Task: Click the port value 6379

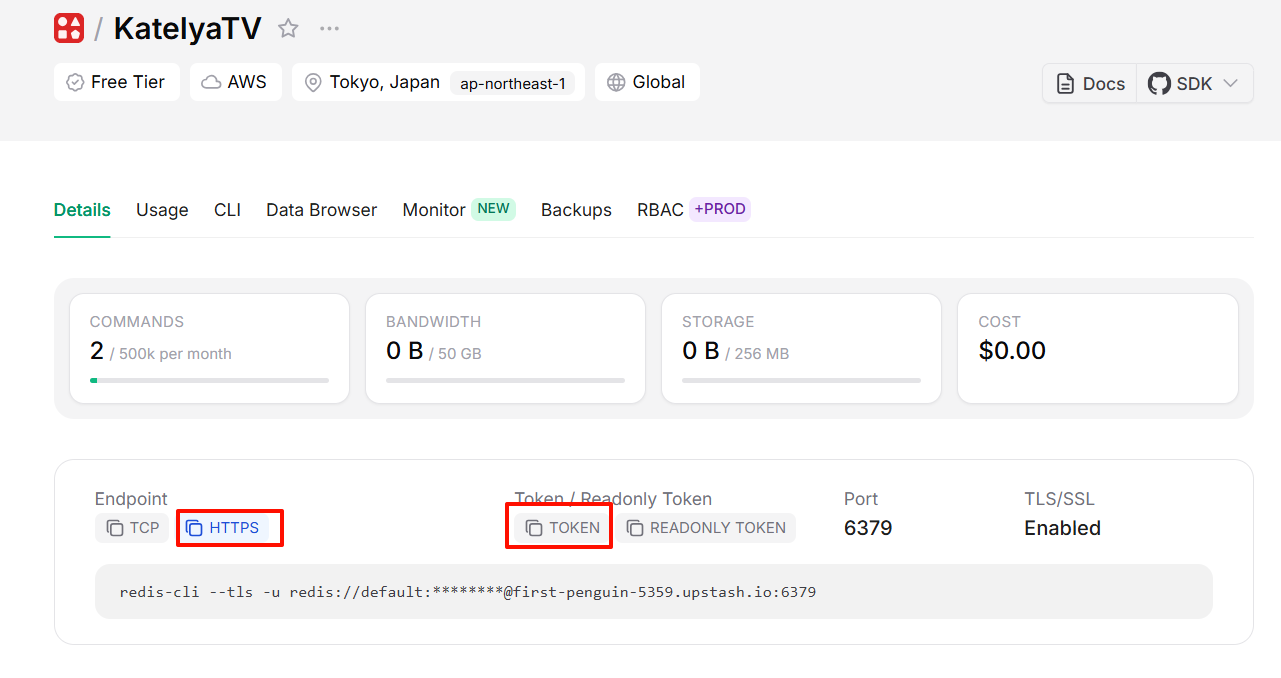Action: point(868,528)
